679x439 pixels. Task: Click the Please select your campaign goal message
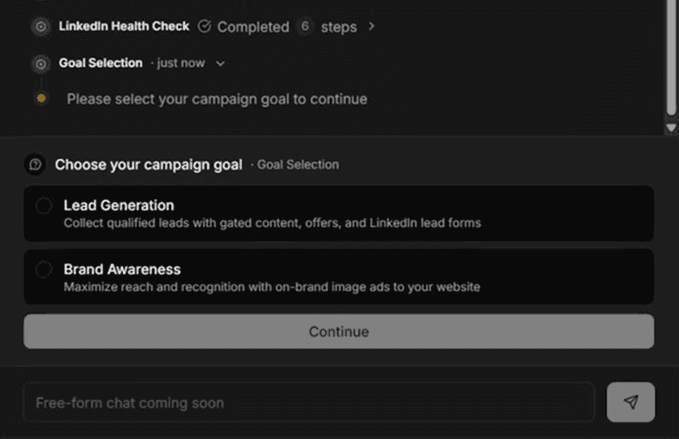(217, 99)
